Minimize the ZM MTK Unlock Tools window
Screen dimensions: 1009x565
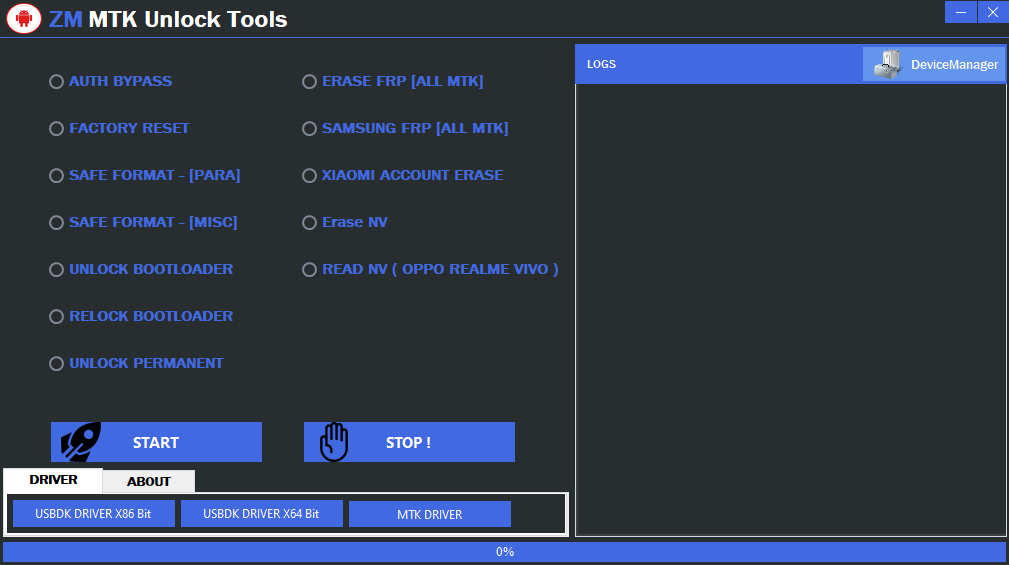[961, 12]
